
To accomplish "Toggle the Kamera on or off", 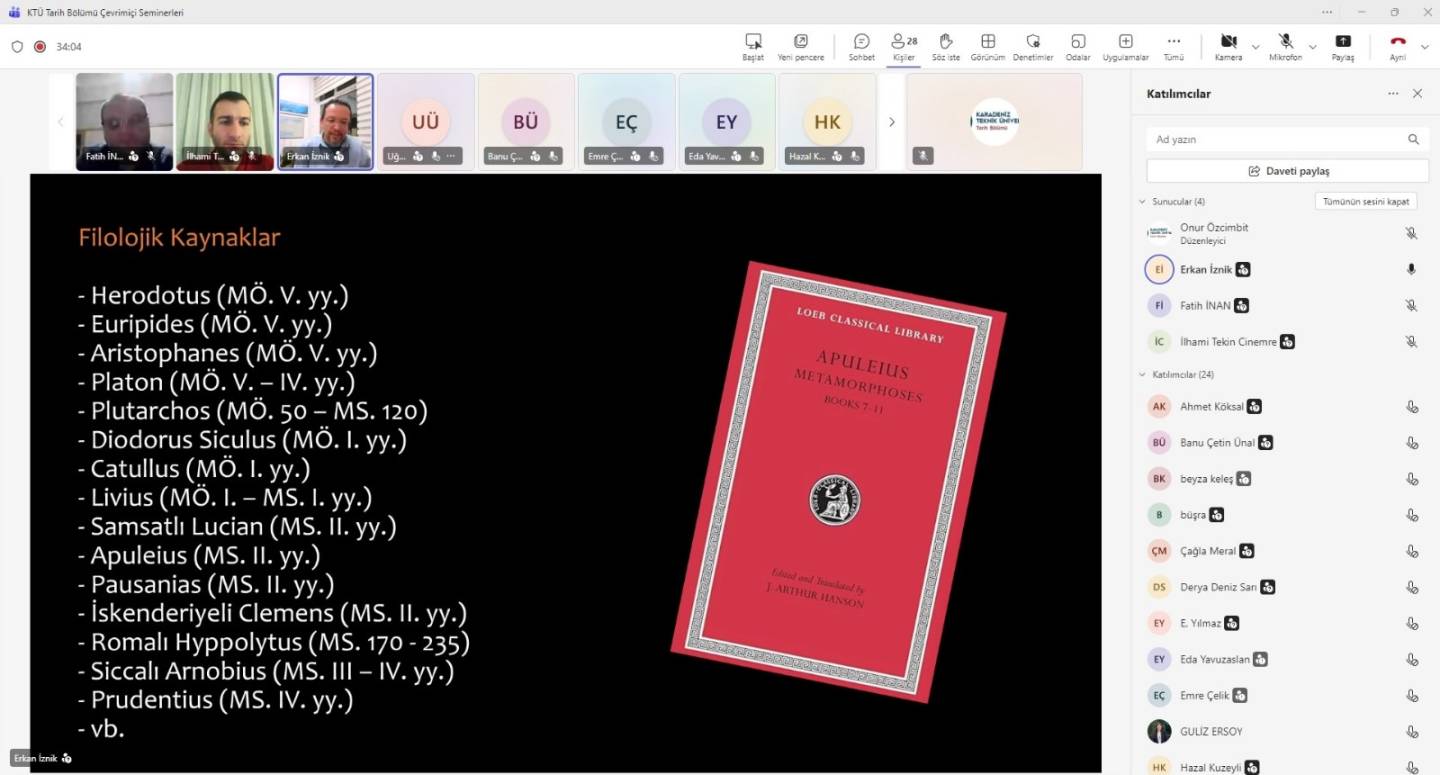I will [x=1228, y=46].
